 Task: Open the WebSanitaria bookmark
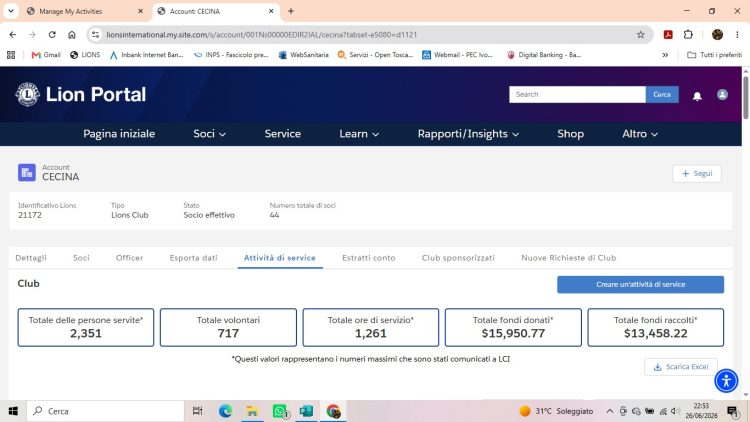click(304, 55)
